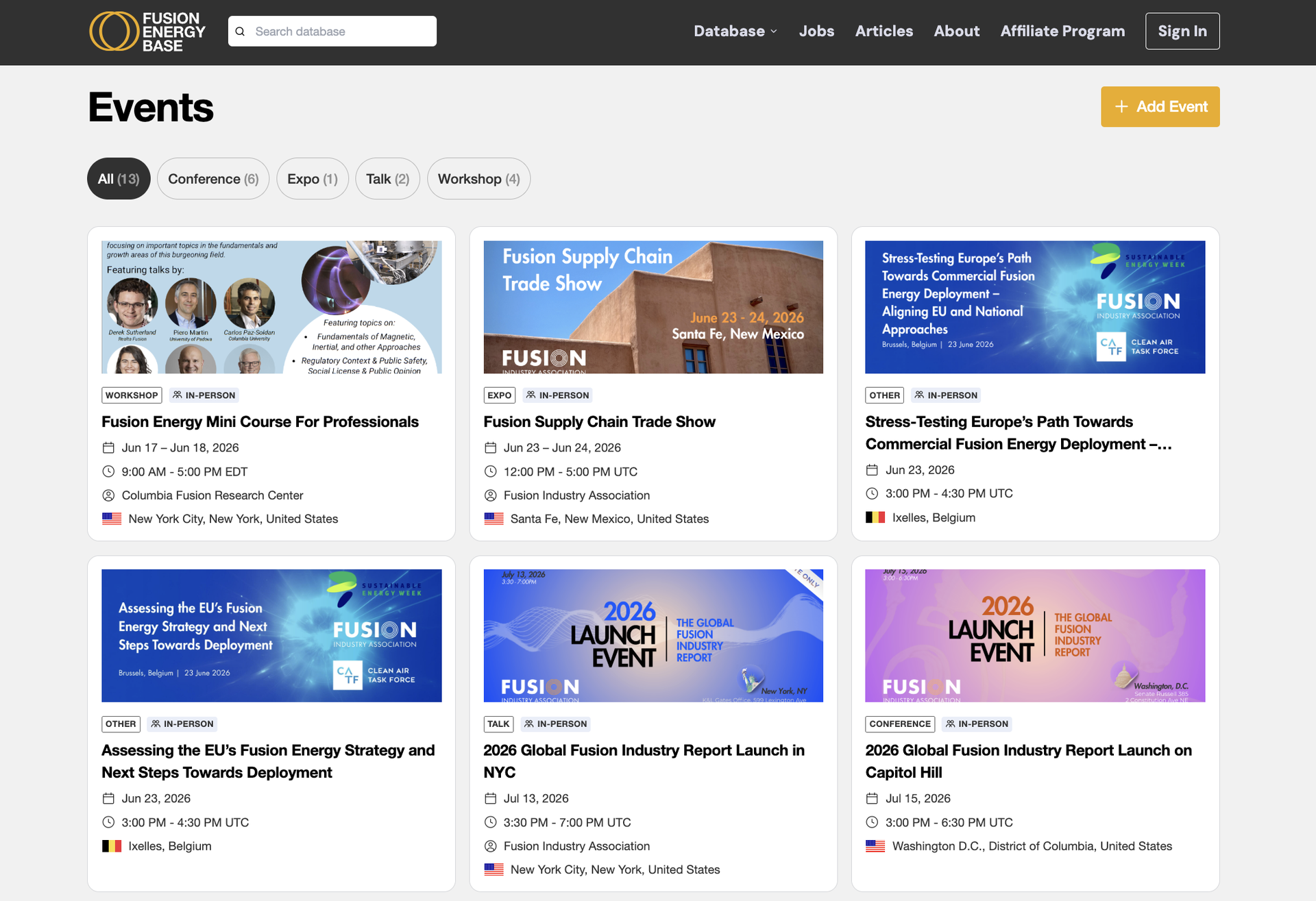Click the calendar icon in Stress-Testing Europe's Path card
The width and height of the screenshot is (1316, 901).
(x=872, y=470)
